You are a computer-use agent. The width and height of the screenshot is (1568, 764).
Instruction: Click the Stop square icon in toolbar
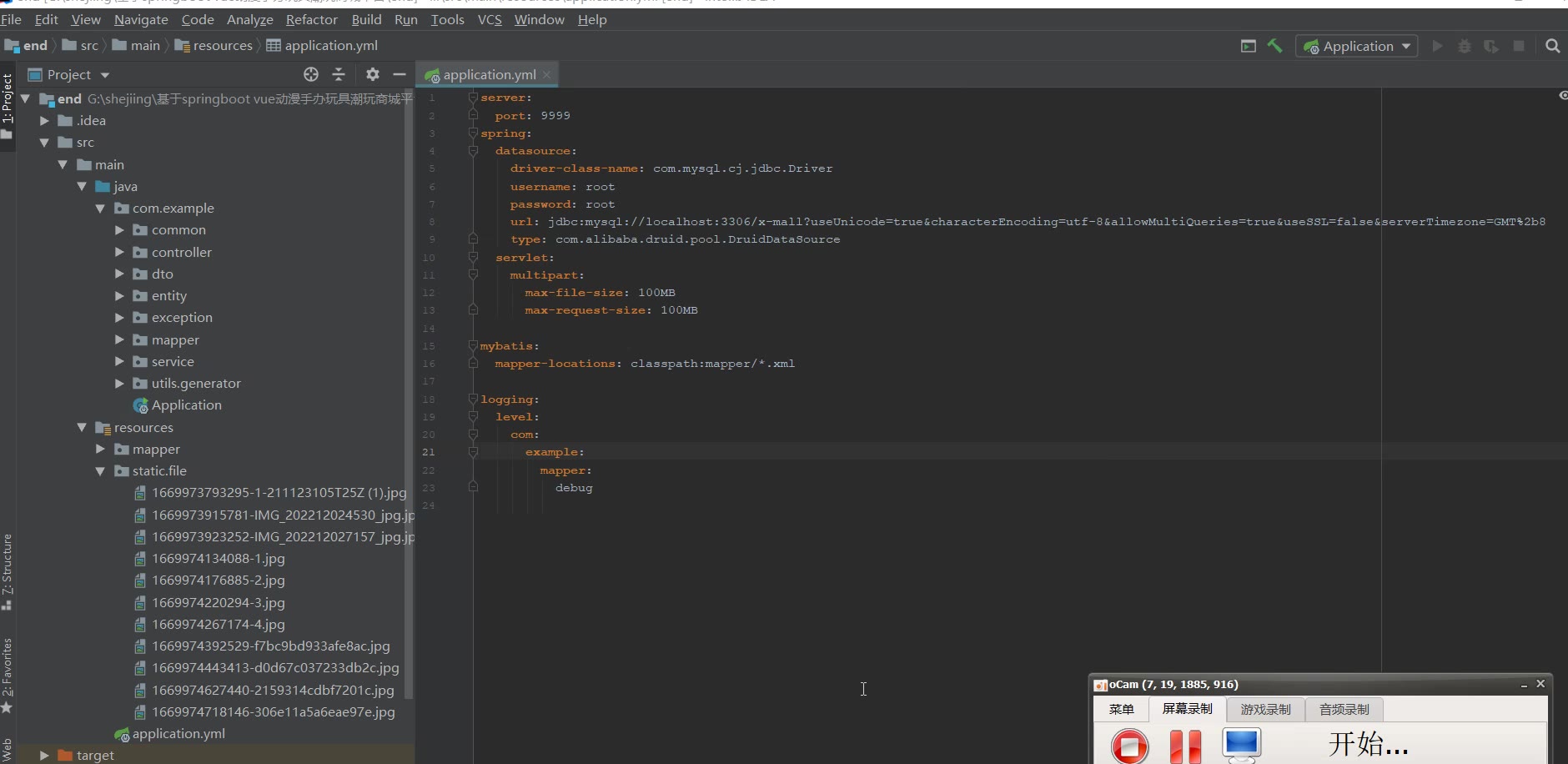click(1519, 46)
